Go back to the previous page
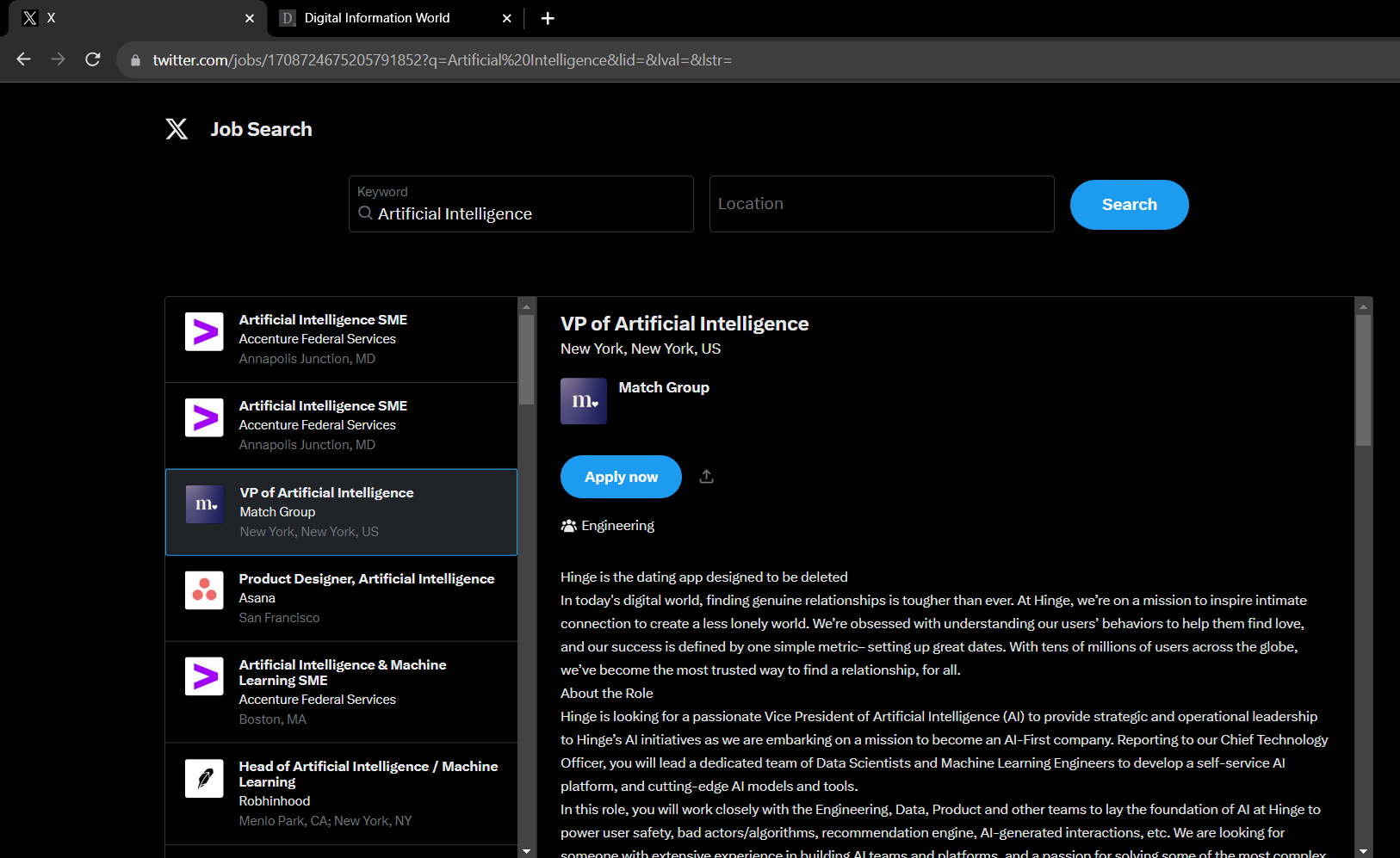 coord(23,59)
